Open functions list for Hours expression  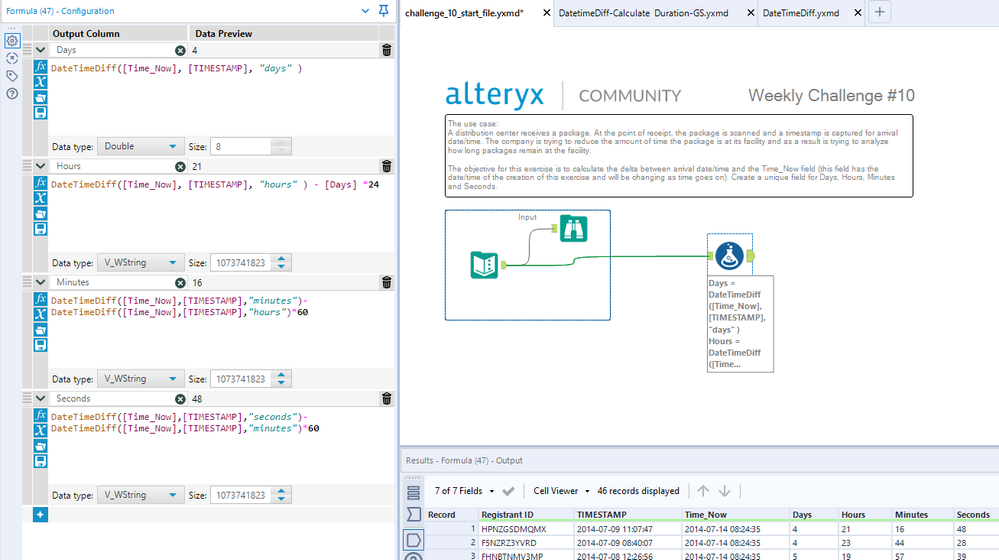pos(41,184)
